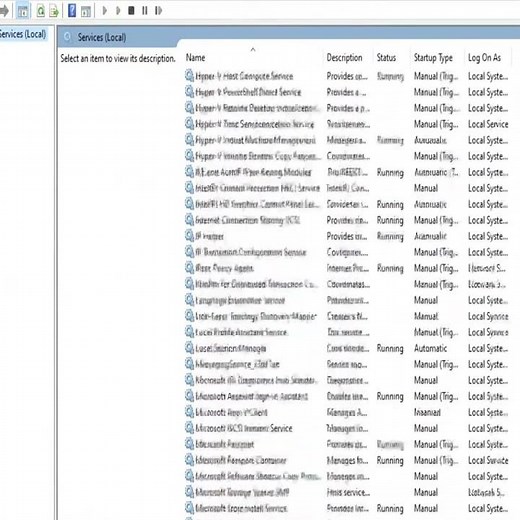This screenshot has height=520, width=520.
Task: Click the gear icon of Local Session Manager
Action: tap(189, 348)
